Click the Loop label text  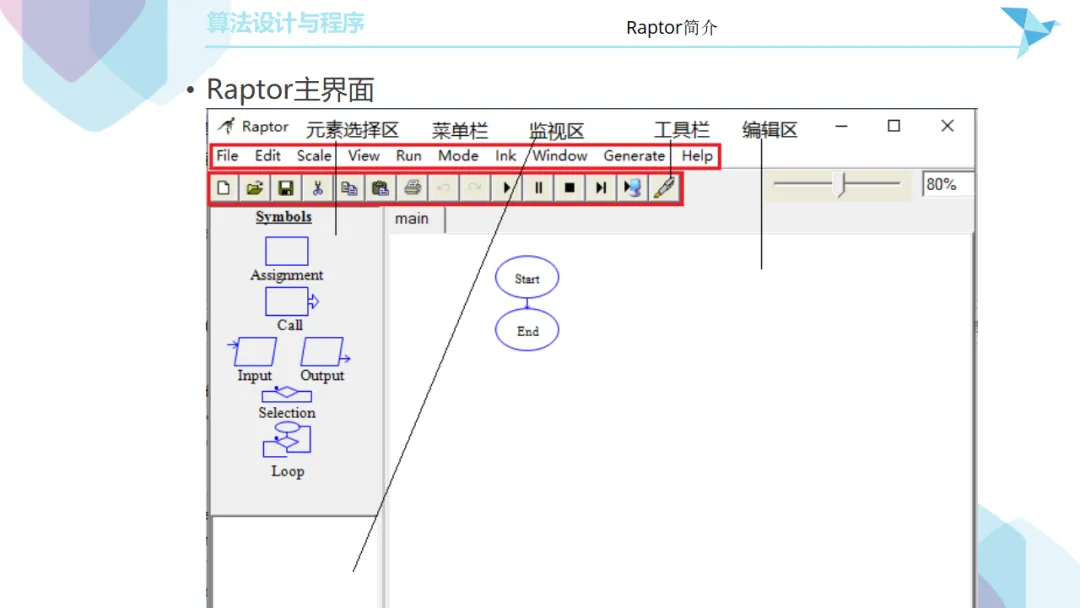click(x=288, y=472)
